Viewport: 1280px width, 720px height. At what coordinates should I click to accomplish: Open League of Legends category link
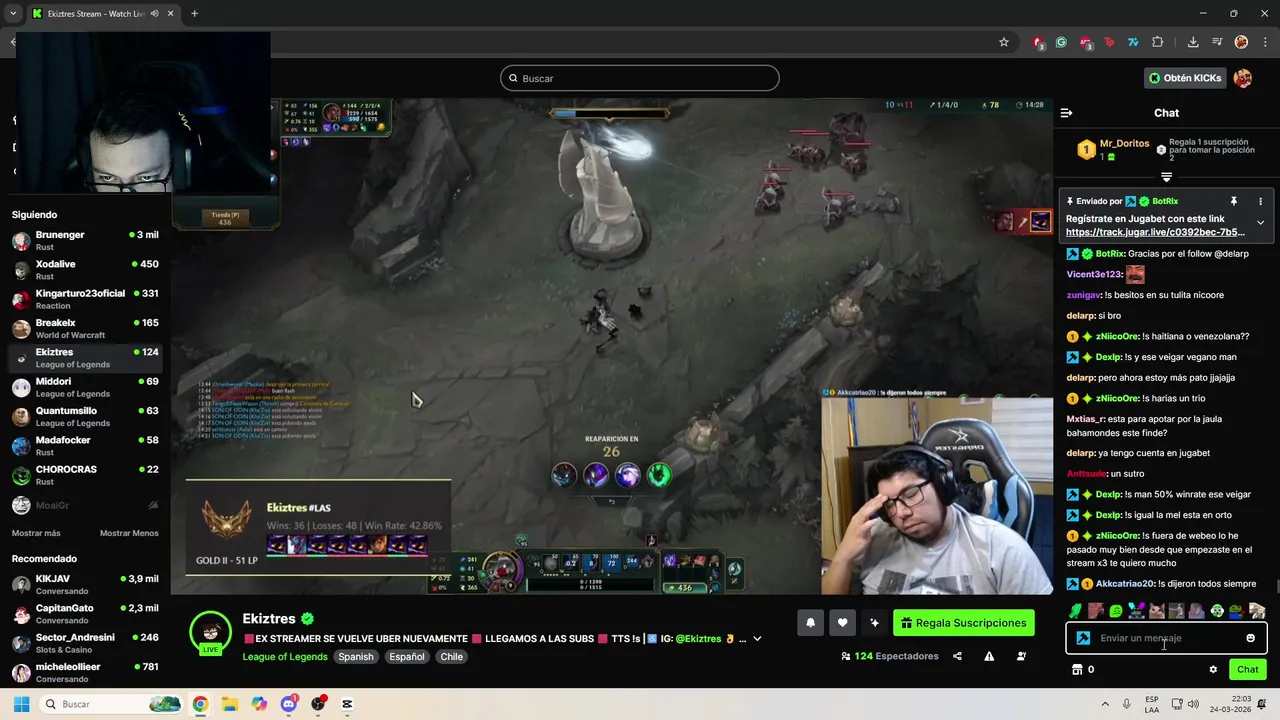point(285,657)
